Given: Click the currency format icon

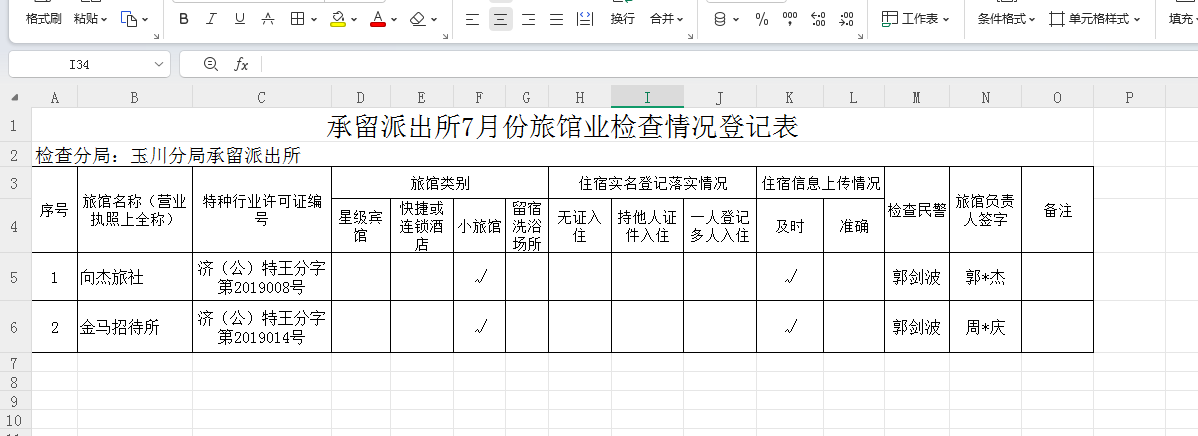Looking at the screenshot, I should (x=720, y=19).
